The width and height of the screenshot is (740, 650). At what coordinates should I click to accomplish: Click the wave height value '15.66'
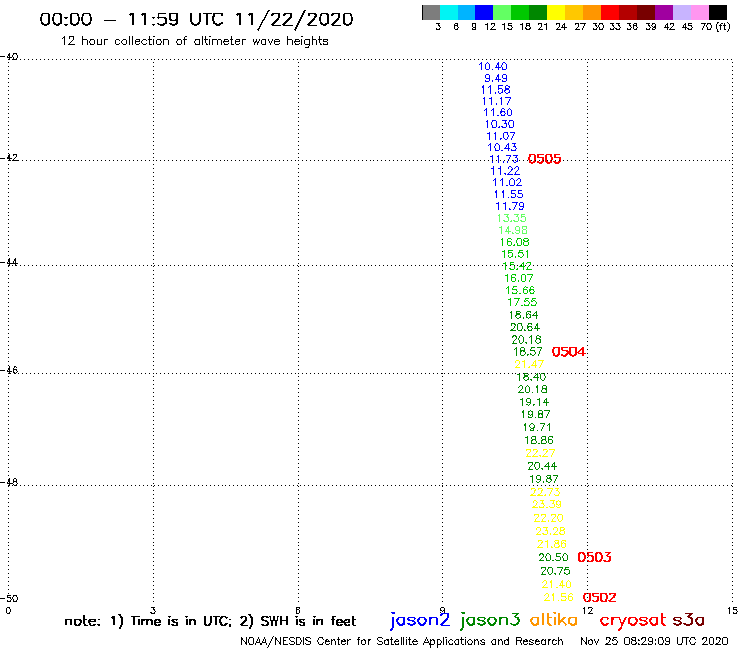pyautogui.click(x=520, y=290)
